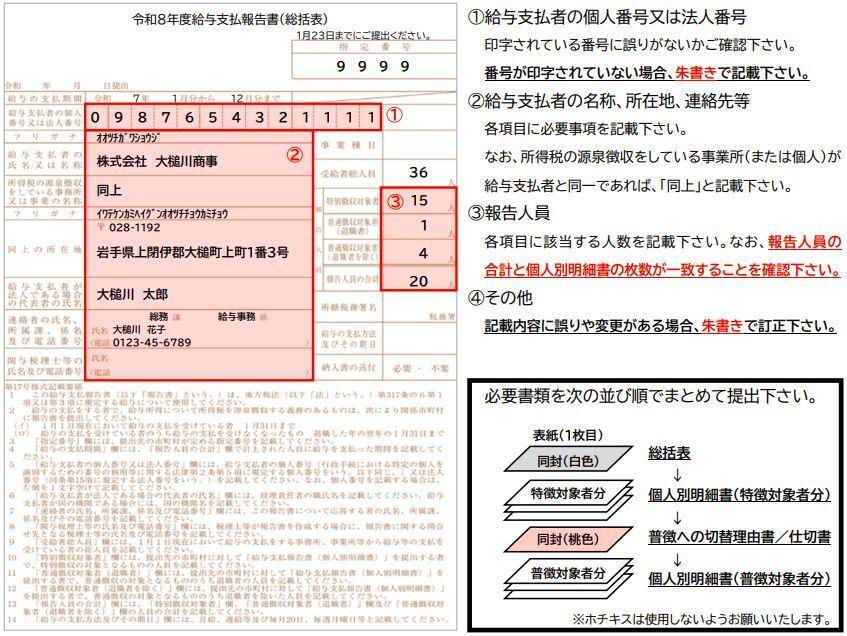The image size is (847, 636).
Task: Click the 報告人員の合計 value 20
Action: [418, 281]
